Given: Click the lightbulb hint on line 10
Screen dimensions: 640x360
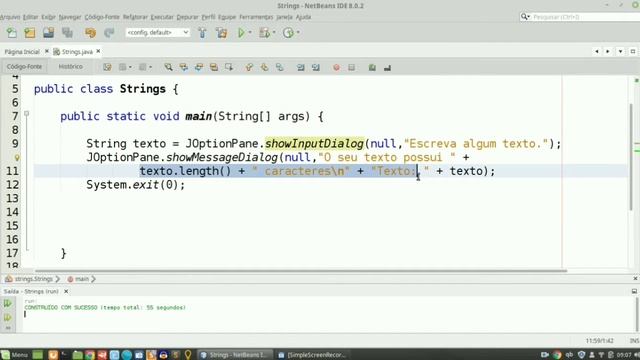Looking at the screenshot, I should tap(17, 158).
